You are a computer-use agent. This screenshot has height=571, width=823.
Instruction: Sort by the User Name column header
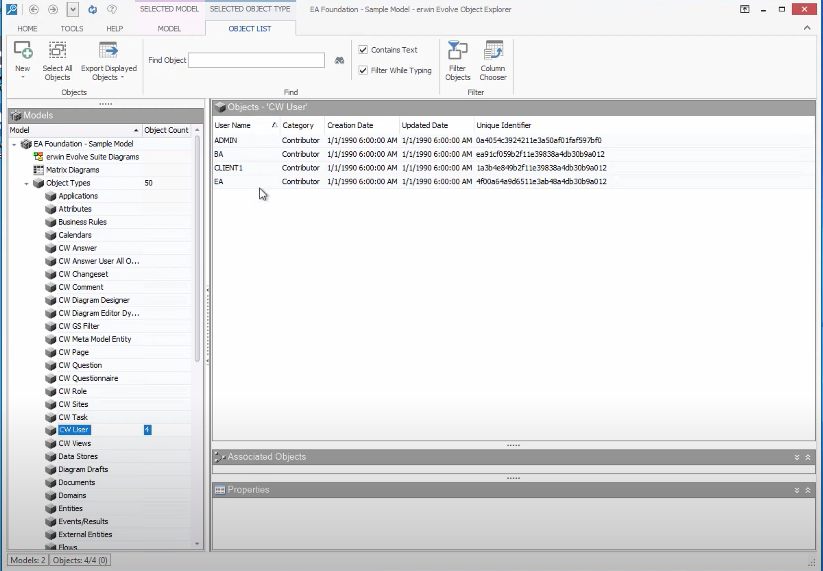[x=240, y=125]
